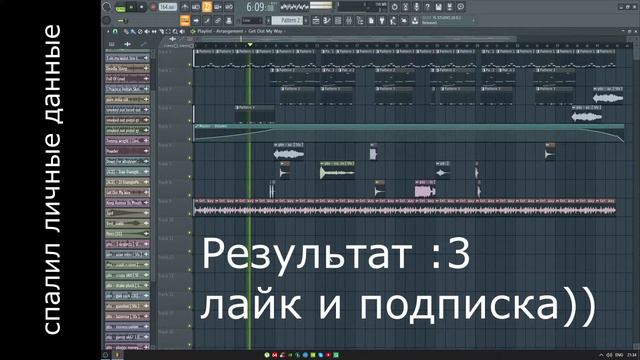The height and width of the screenshot is (360, 640).
Task: Toggle Track 6 mute dot
Action: coord(189,158)
